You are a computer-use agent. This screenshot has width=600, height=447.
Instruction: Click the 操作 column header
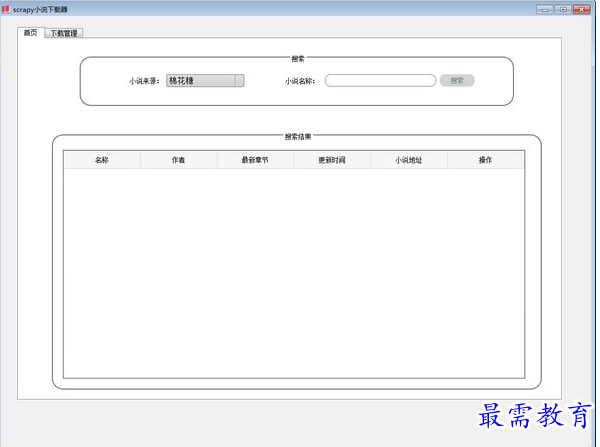point(486,160)
